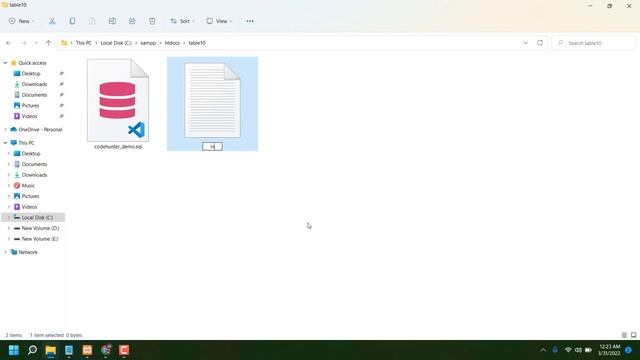Open recent locations dropdown arrow
Image resolution: width=640 pixels, height=360 pixels.
tap(36, 43)
